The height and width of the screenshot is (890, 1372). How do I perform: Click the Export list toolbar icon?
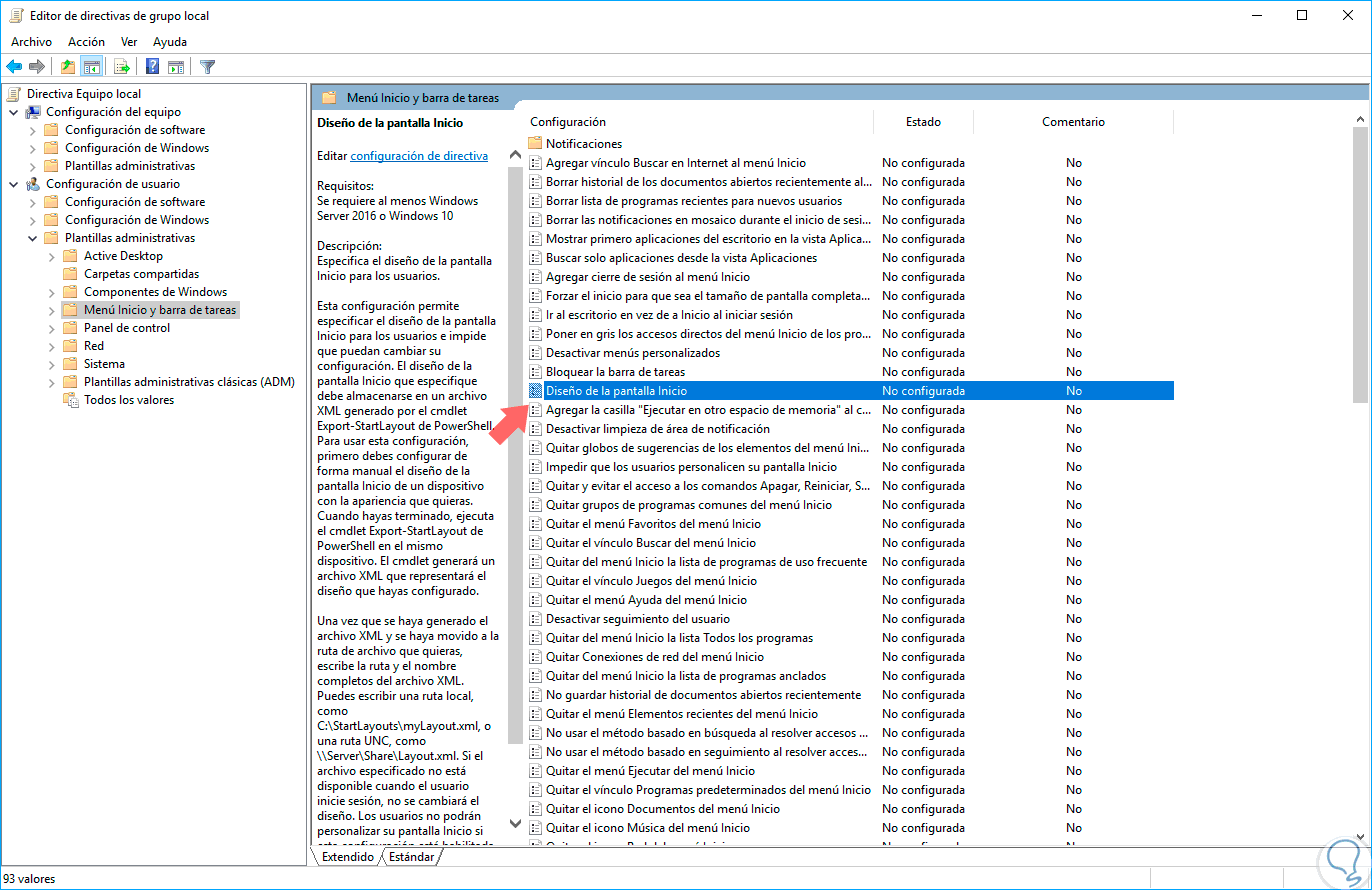(122, 67)
